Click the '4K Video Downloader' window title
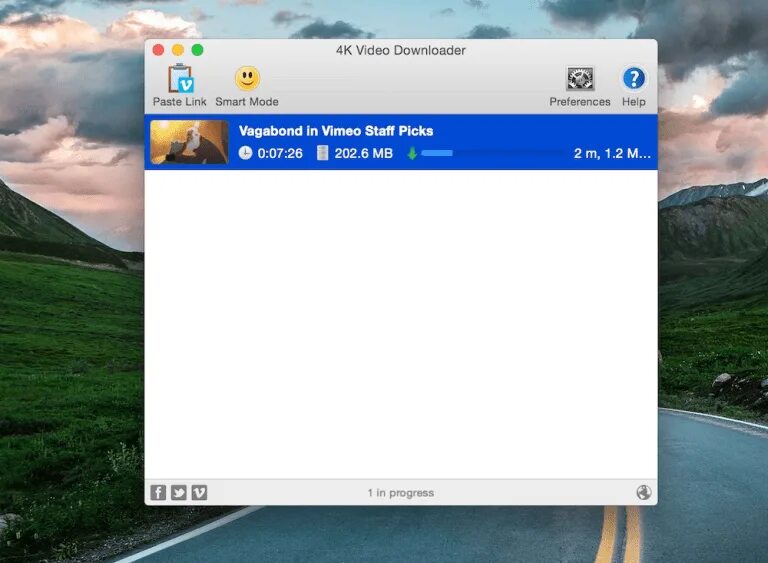This screenshot has width=768, height=563. tap(401, 50)
